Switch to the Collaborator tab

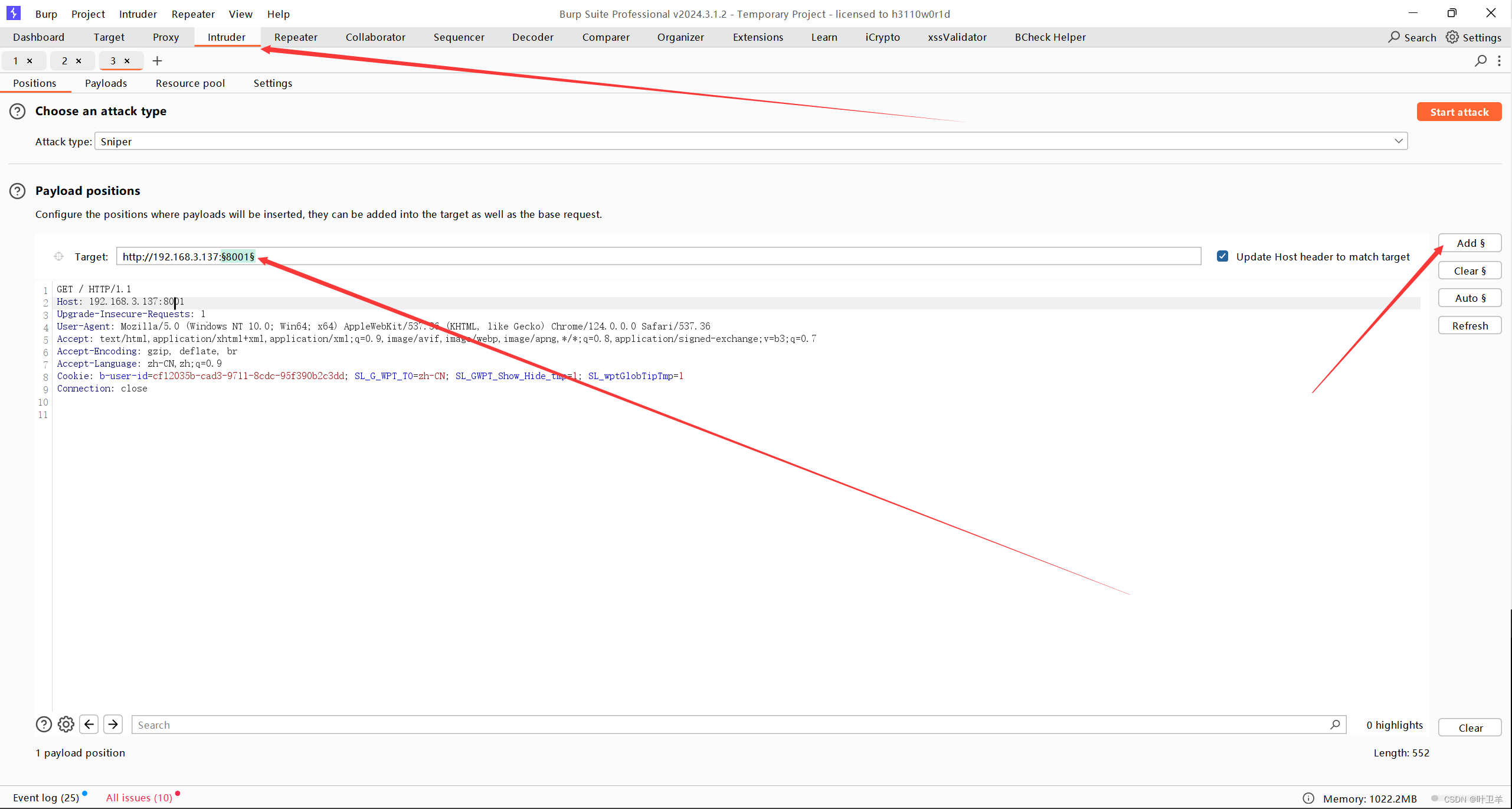375,37
